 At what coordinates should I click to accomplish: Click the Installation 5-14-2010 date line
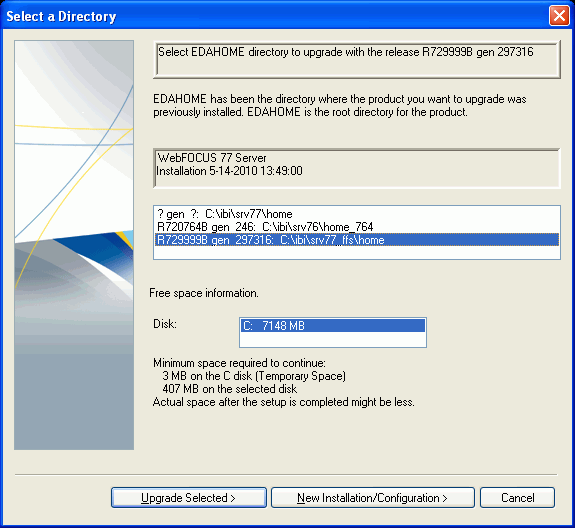pyautogui.click(x=230, y=171)
